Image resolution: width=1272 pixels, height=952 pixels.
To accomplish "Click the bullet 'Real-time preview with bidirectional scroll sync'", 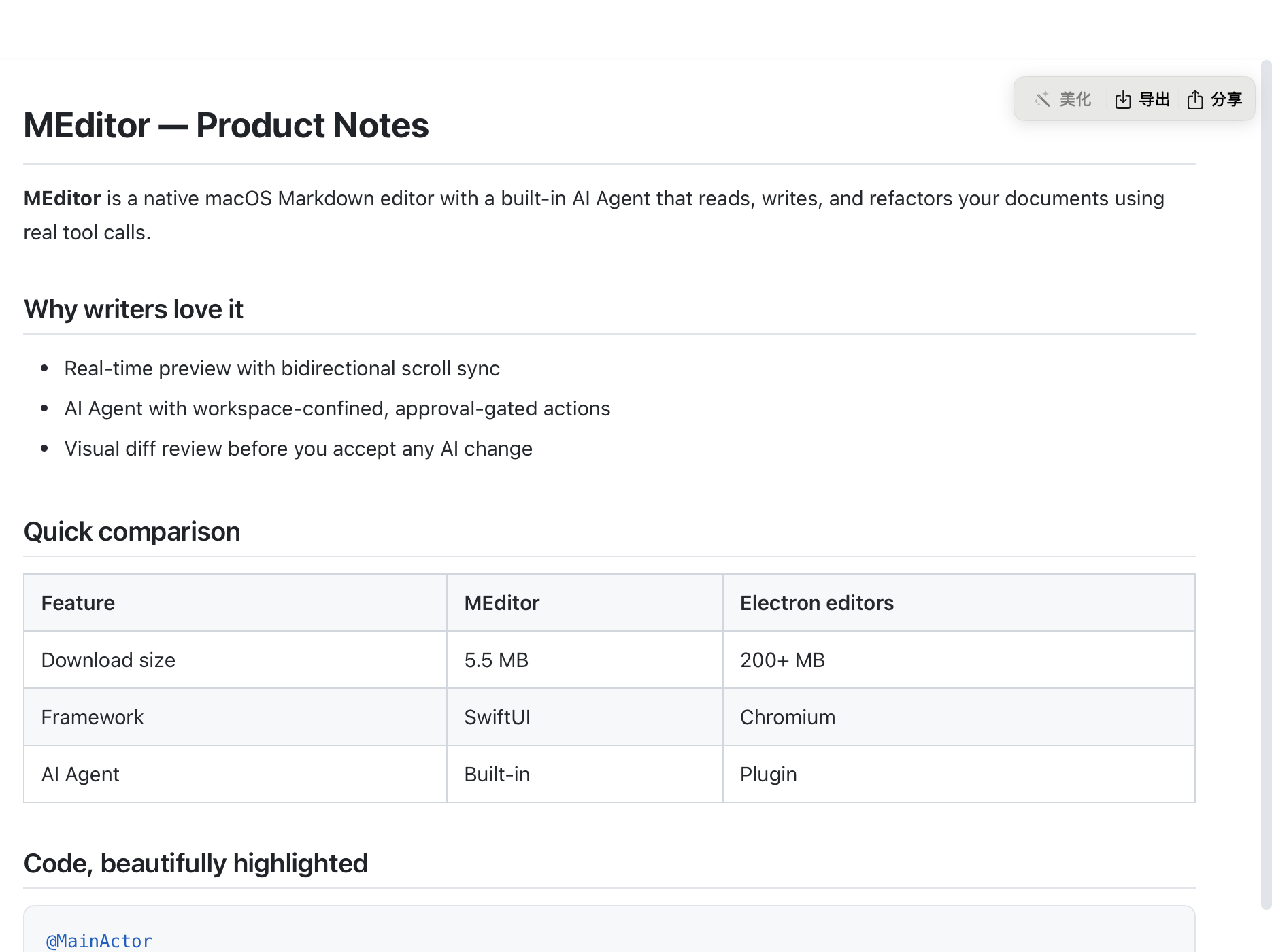I will coord(282,369).
